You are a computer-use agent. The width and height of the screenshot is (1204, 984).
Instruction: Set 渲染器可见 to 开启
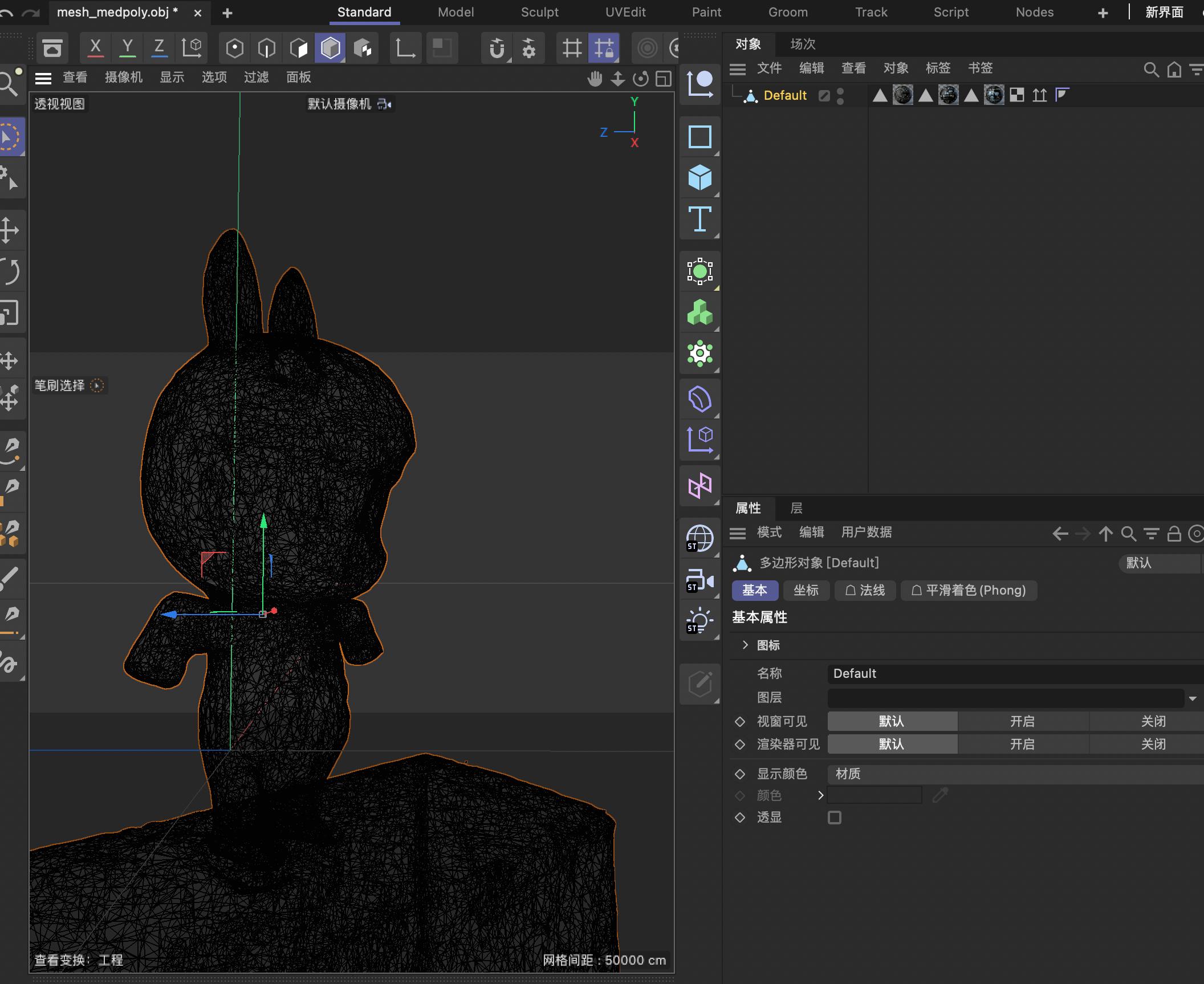point(1023,744)
